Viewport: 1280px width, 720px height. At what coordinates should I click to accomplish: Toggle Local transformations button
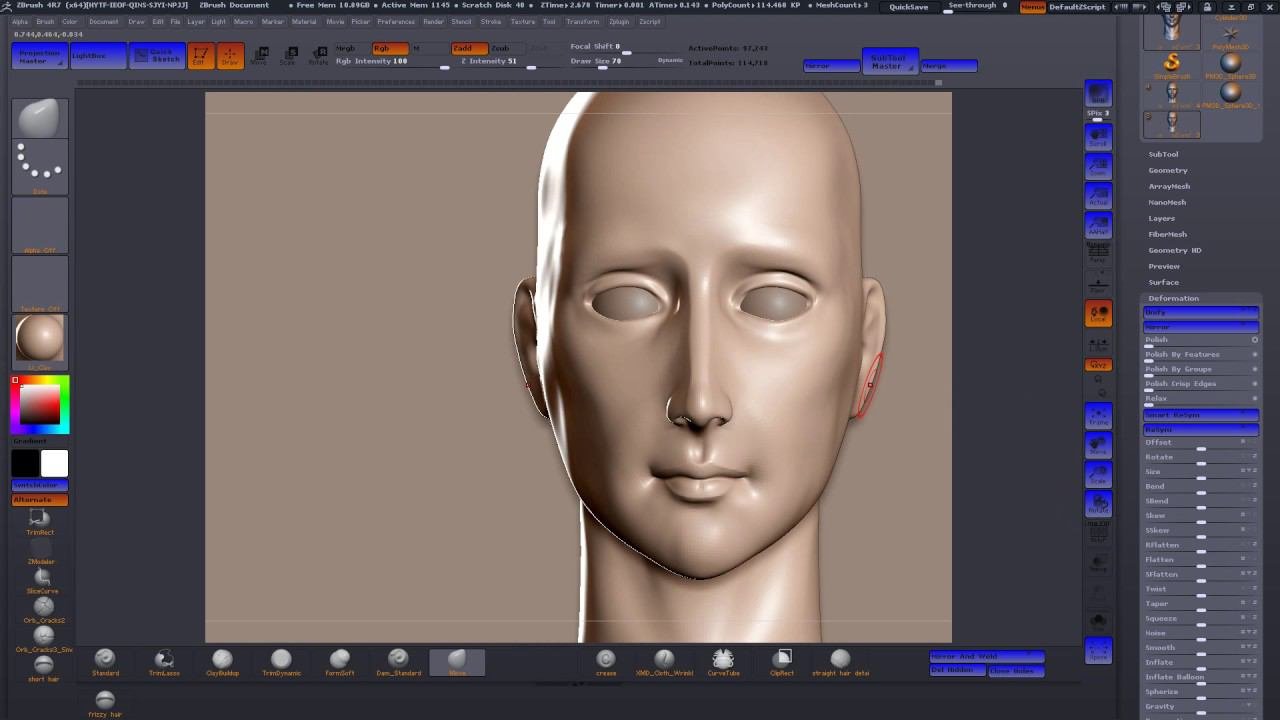tap(1098, 314)
